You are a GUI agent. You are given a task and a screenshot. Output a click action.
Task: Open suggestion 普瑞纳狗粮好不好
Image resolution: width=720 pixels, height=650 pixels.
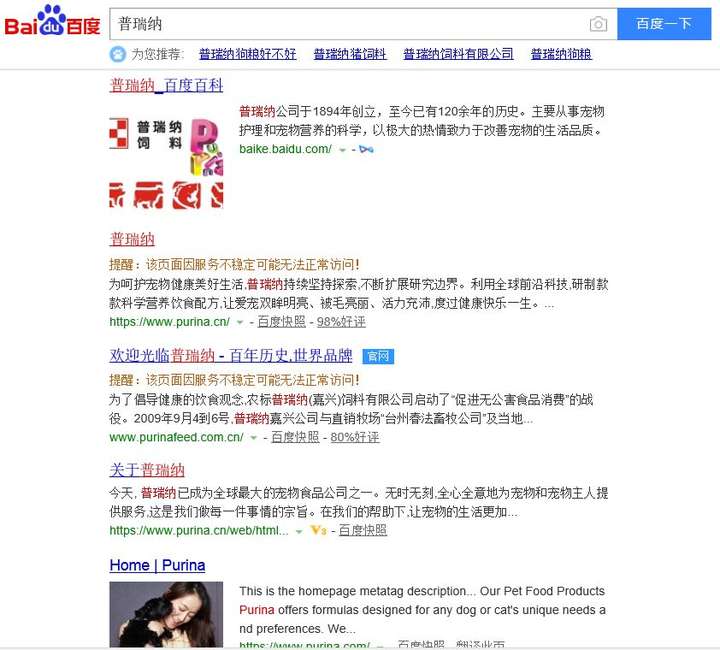click(x=248, y=54)
